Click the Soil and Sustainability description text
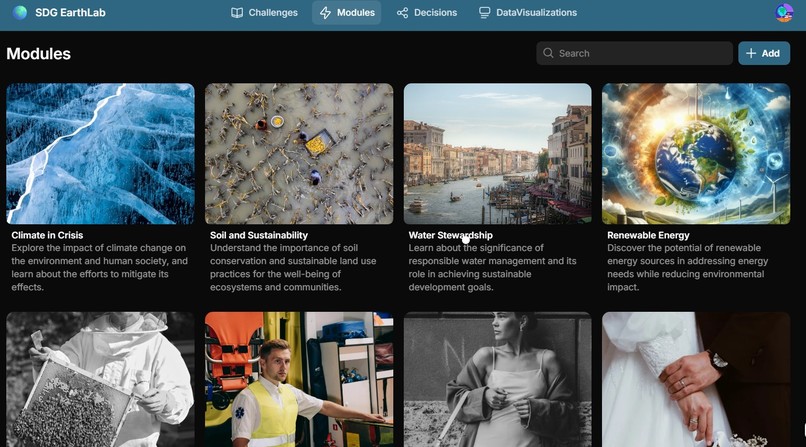806x447 pixels. tap(293, 268)
